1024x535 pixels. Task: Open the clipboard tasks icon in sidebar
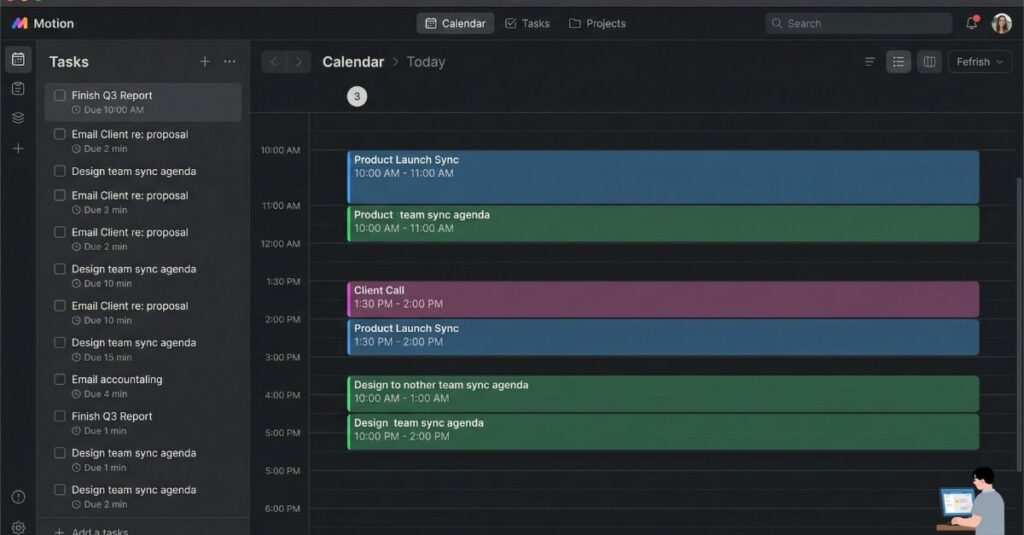coord(18,88)
